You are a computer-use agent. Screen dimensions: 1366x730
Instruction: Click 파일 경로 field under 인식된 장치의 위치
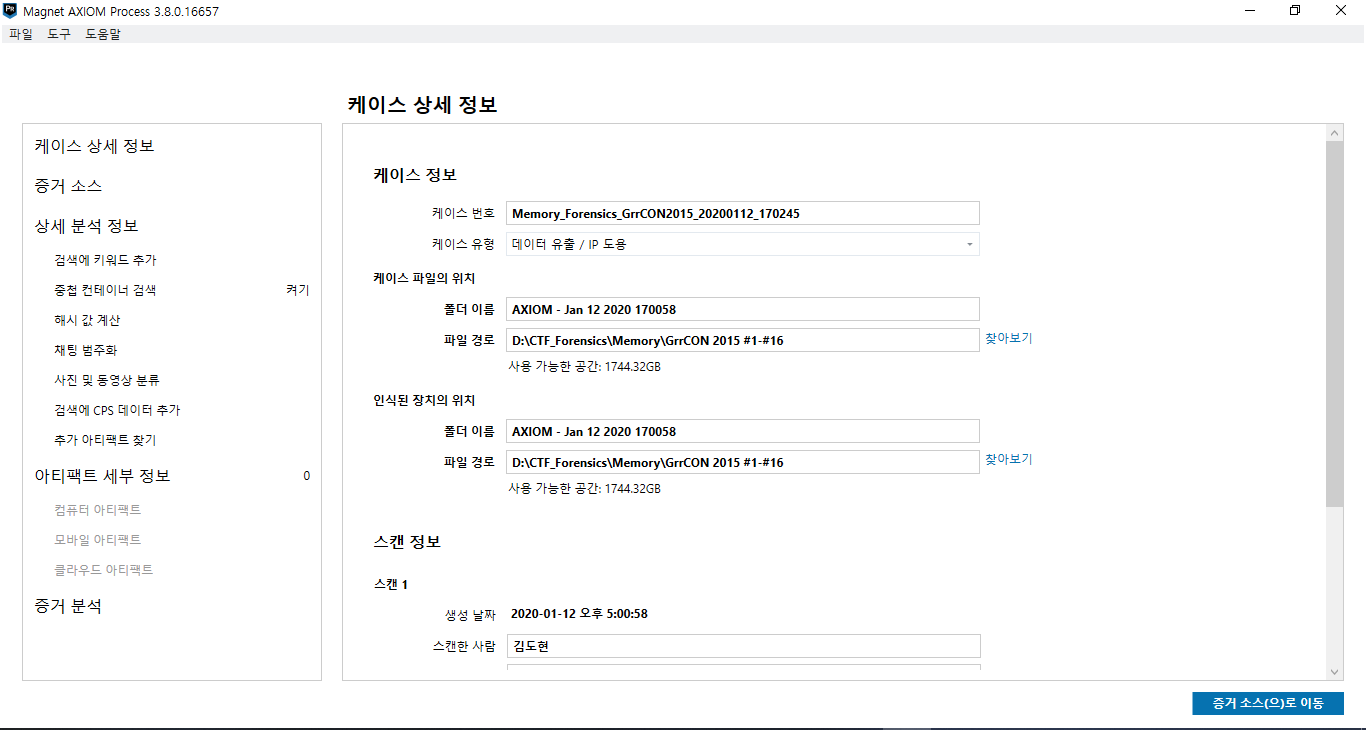pyautogui.click(x=743, y=462)
